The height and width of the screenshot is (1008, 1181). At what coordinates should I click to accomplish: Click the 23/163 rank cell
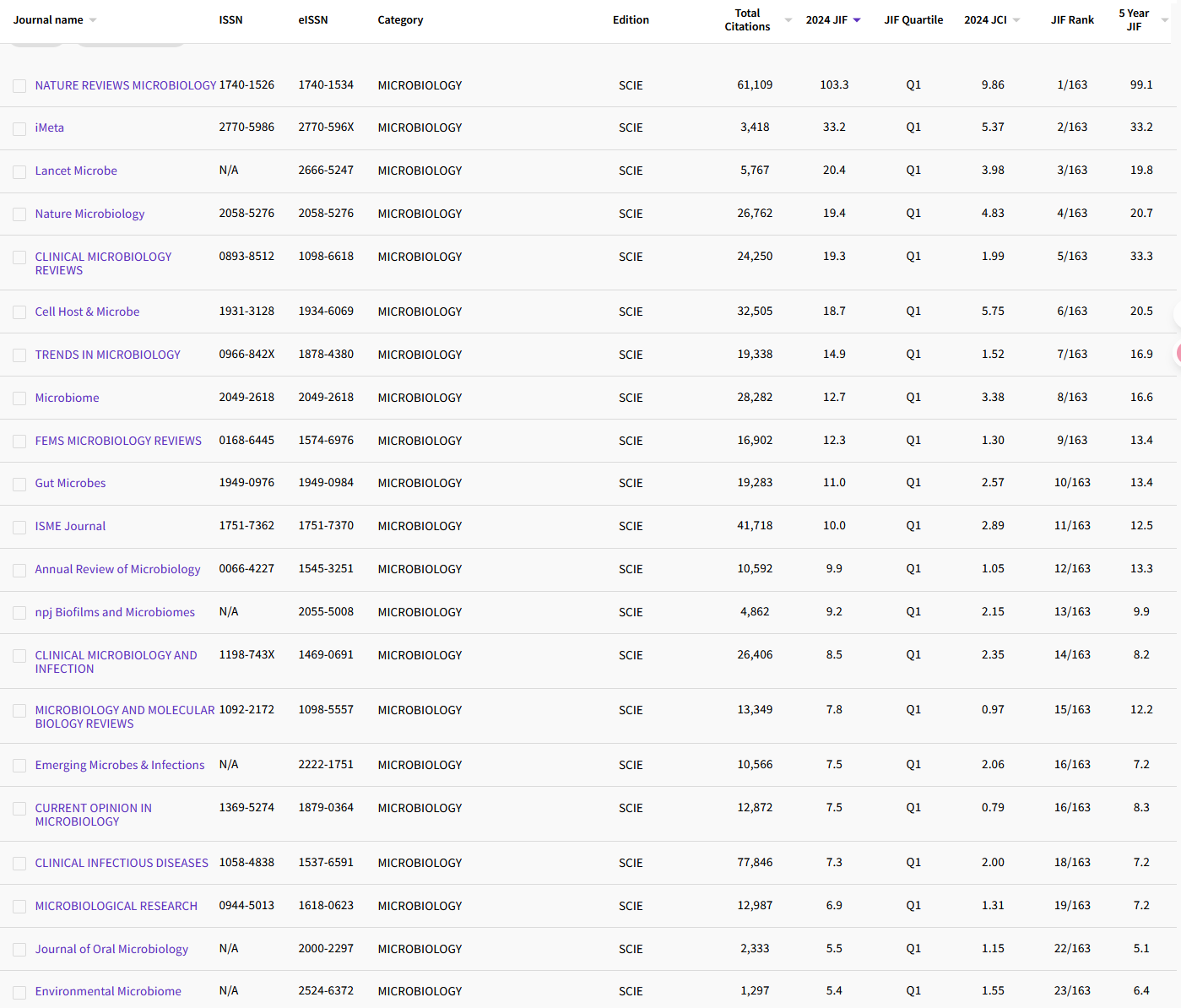tap(1072, 991)
